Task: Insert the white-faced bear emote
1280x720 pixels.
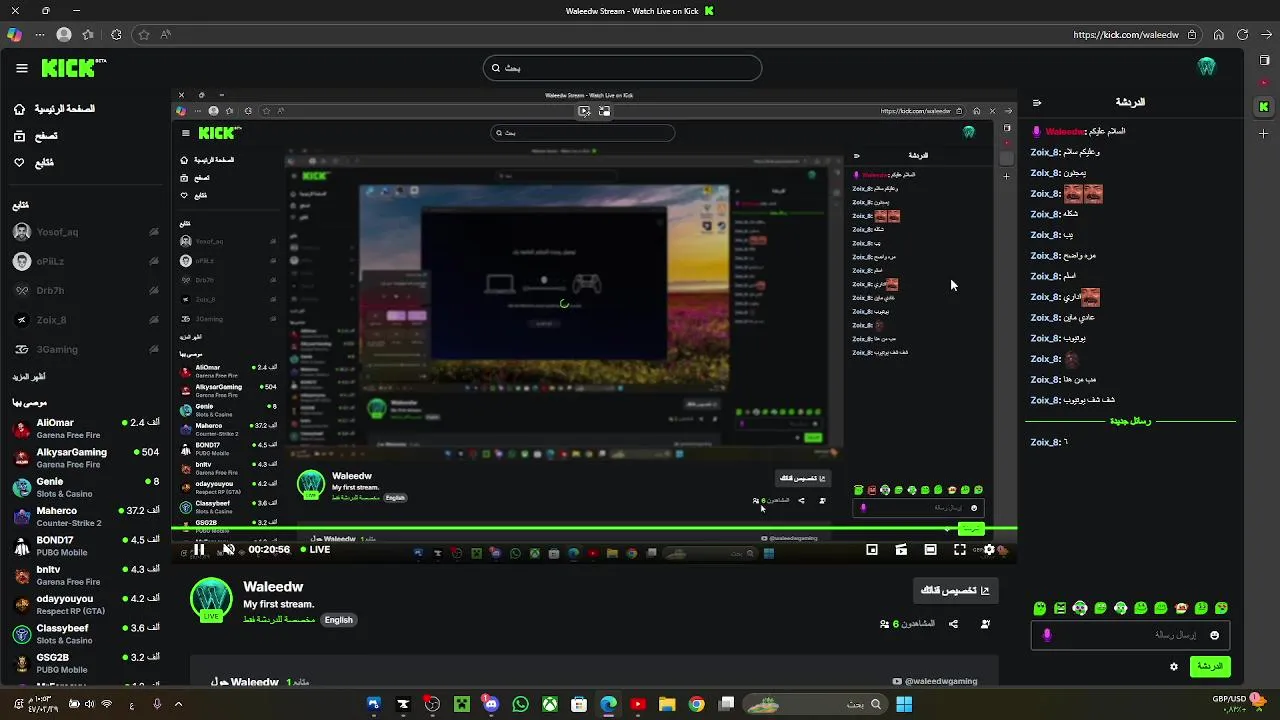Action: point(1080,608)
